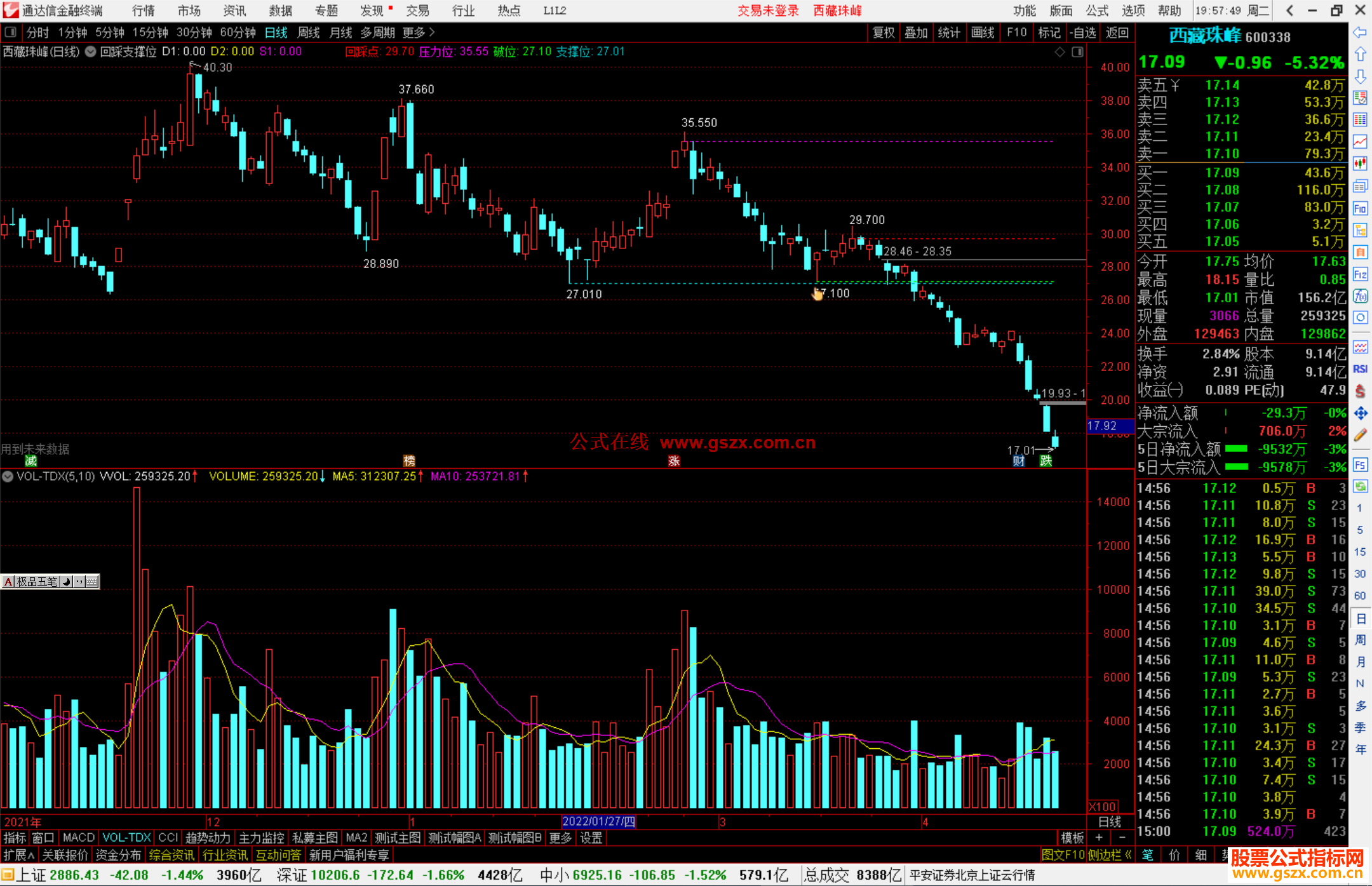Screen dimensions: 1372x886
Task: Click the panel layout icon left of 分时
Action: pyautogui.click(x=11, y=32)
